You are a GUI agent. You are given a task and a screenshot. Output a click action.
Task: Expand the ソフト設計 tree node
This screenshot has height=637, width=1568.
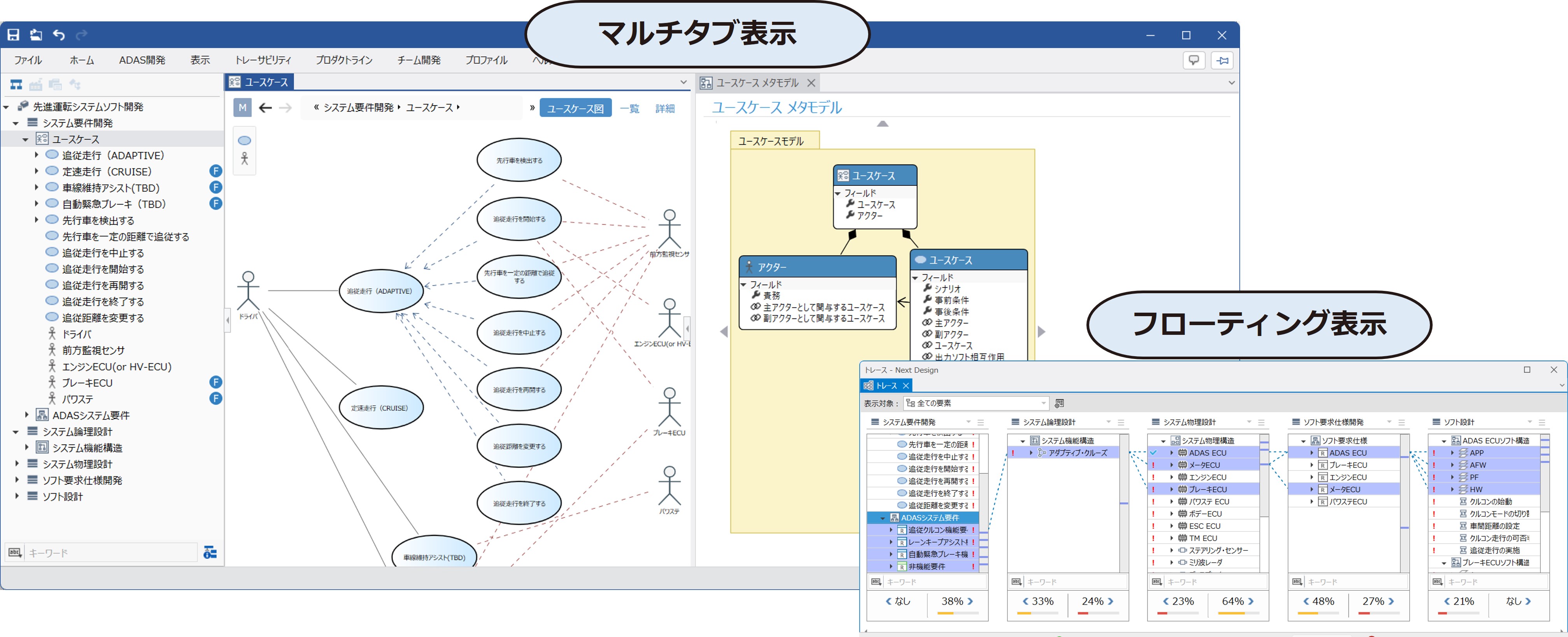[x=16, y=497]
